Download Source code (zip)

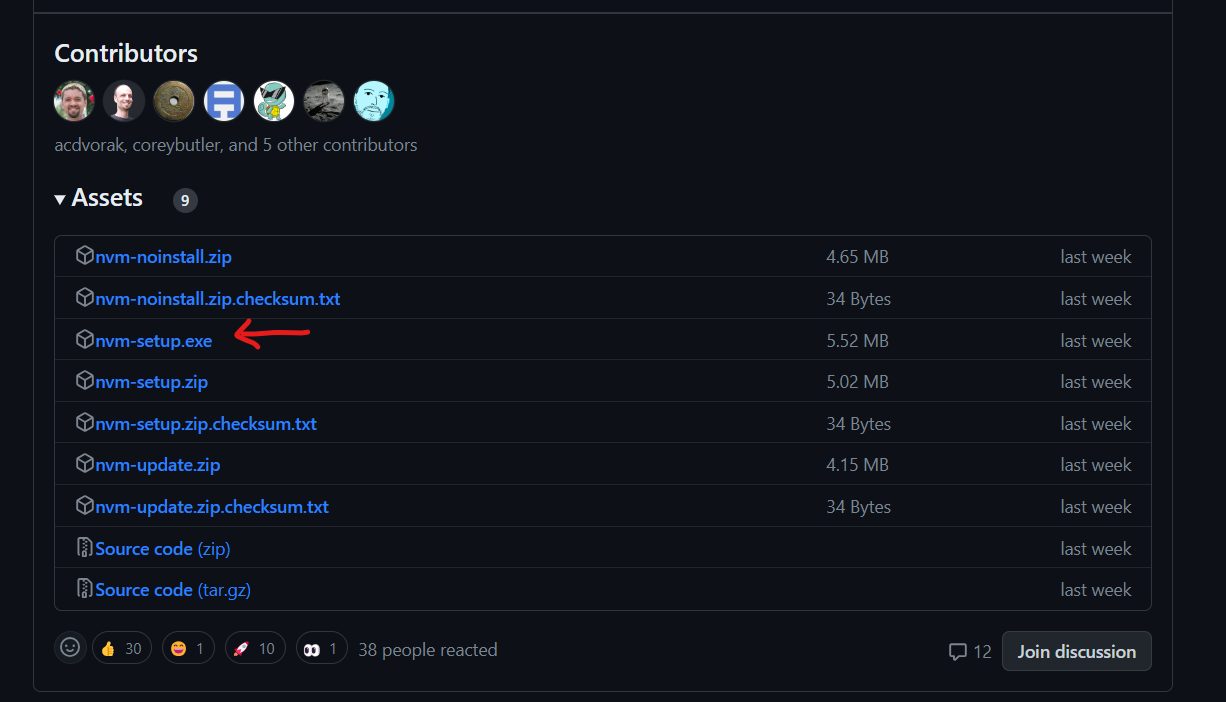click(162, 549)
